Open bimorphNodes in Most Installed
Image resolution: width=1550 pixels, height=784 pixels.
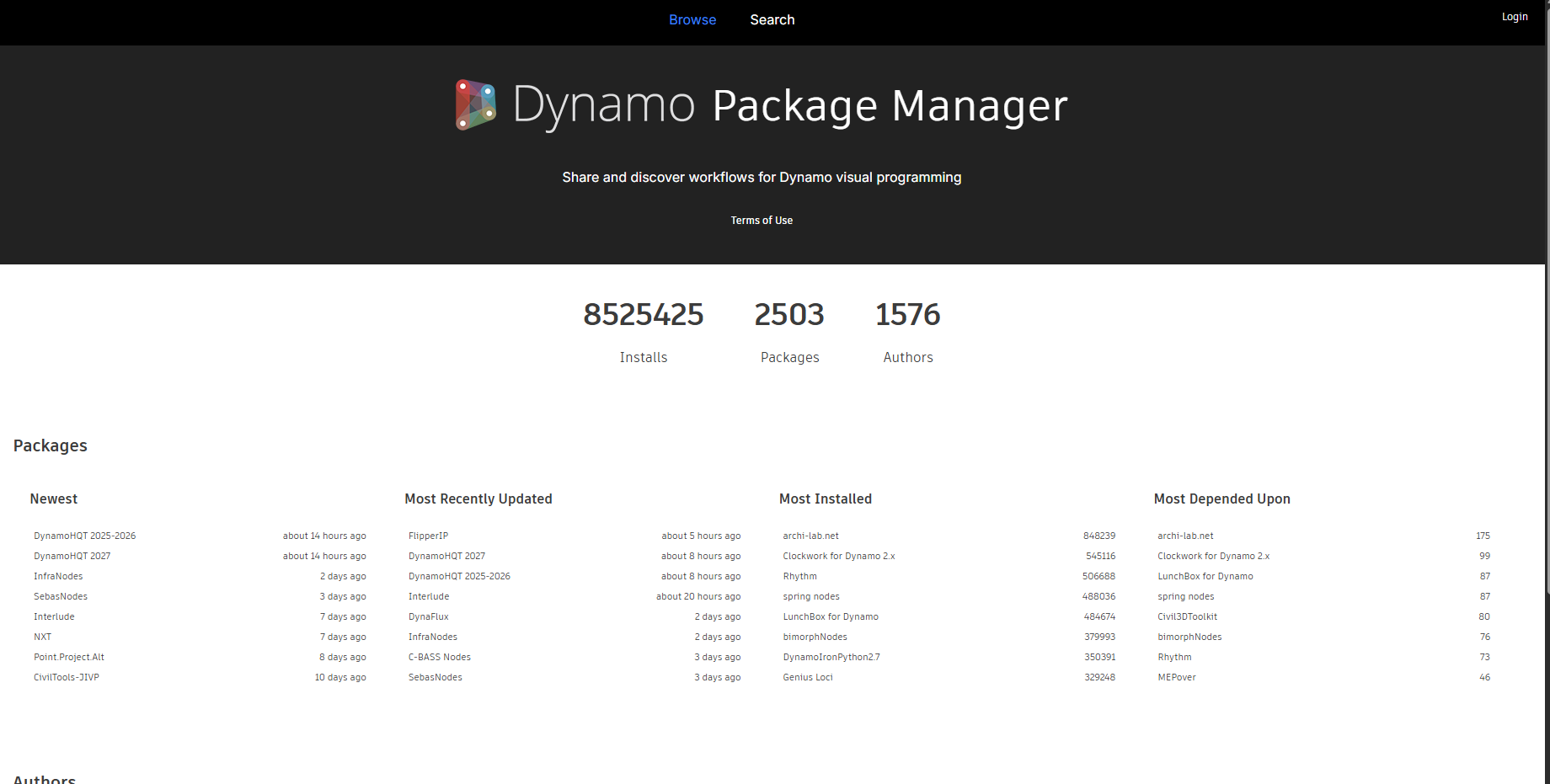tap(815, 637)
